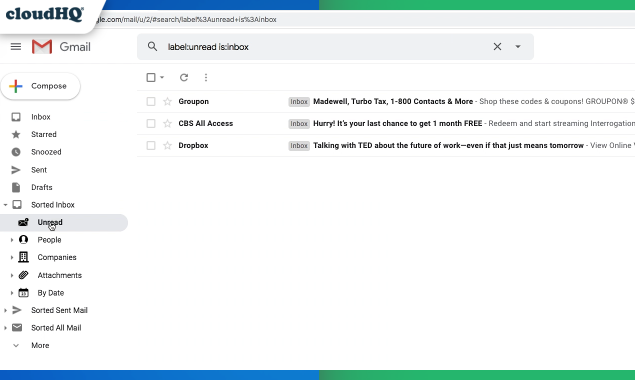Open the By Date label
The width and height of the screenshot is (635, 380).
point(51,292)
